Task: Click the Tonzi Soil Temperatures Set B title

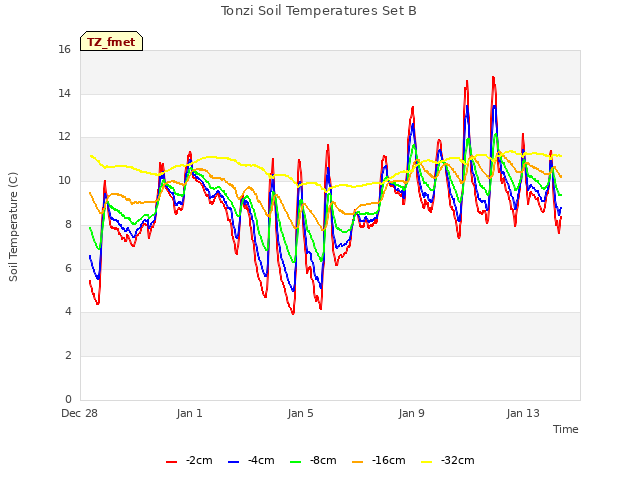Action: 319,11
